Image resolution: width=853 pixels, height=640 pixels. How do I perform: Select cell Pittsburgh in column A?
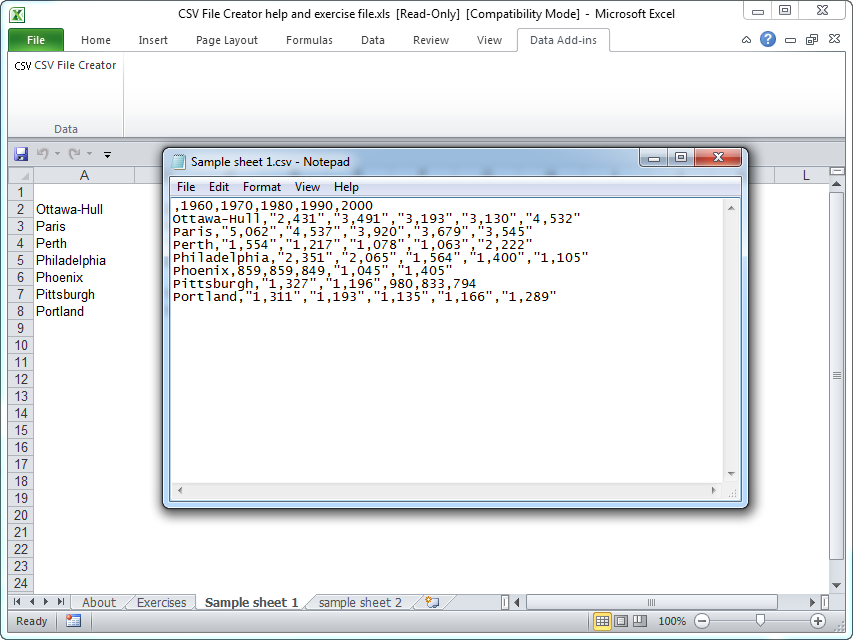pyautogui.click(x=84, y=294)
